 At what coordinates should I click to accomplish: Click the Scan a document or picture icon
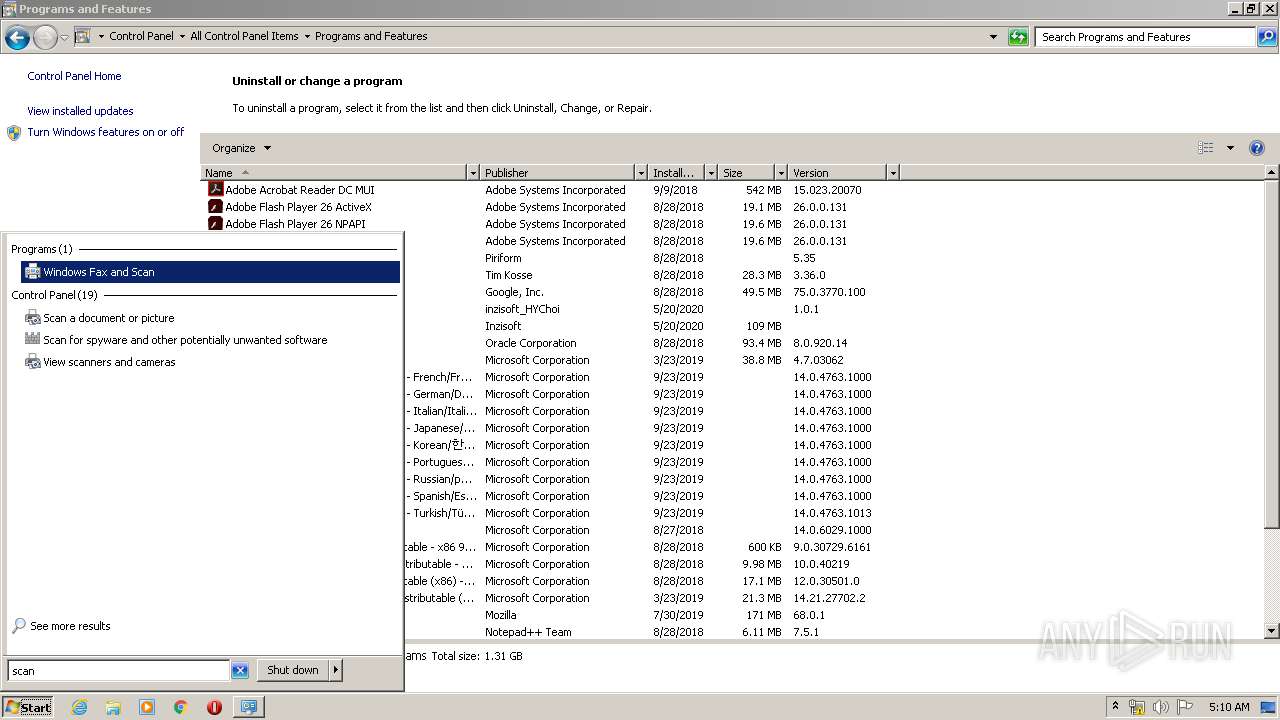point(32,318)
